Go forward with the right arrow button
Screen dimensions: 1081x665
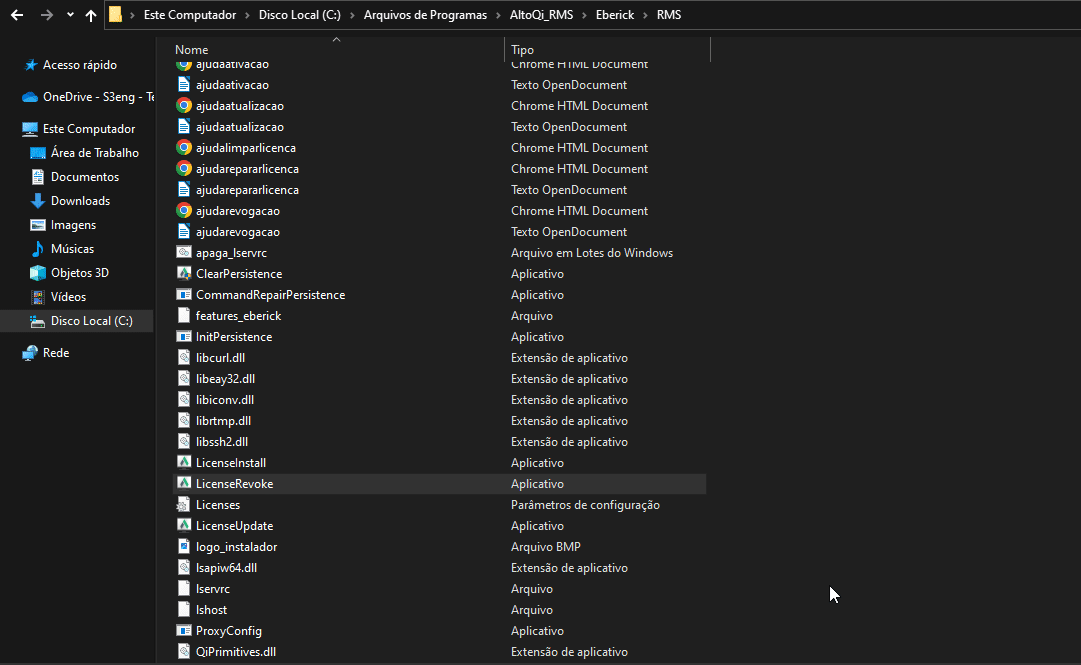pos(46,14)
